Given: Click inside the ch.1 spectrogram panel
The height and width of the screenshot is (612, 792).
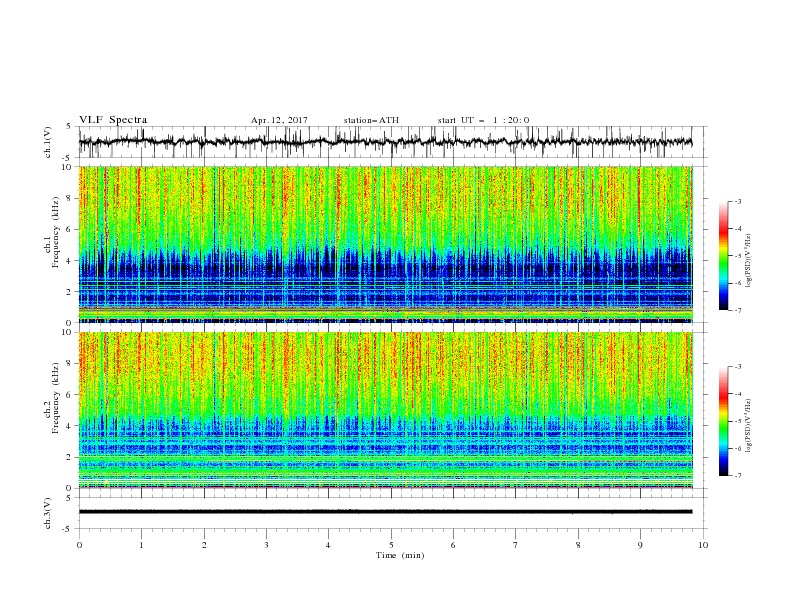Looking at the screenshot, I should pos(385,244).
